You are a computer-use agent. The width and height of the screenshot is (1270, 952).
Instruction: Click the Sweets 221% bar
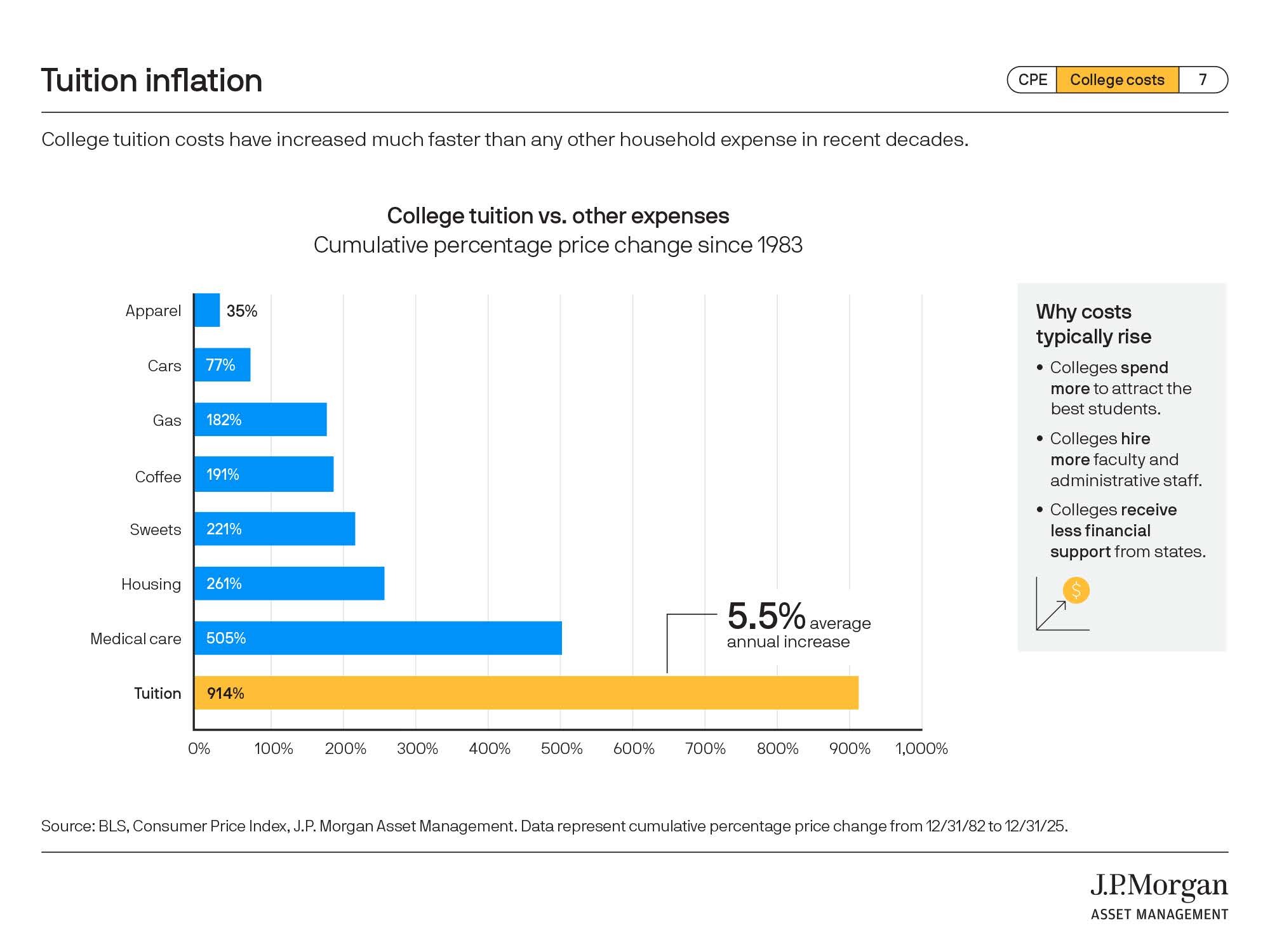tap(274, 529)
